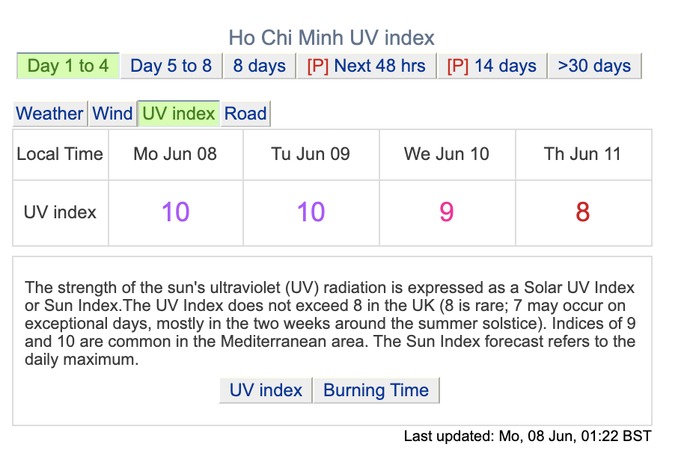Select the [P] 14 days tab

point(491,66)
